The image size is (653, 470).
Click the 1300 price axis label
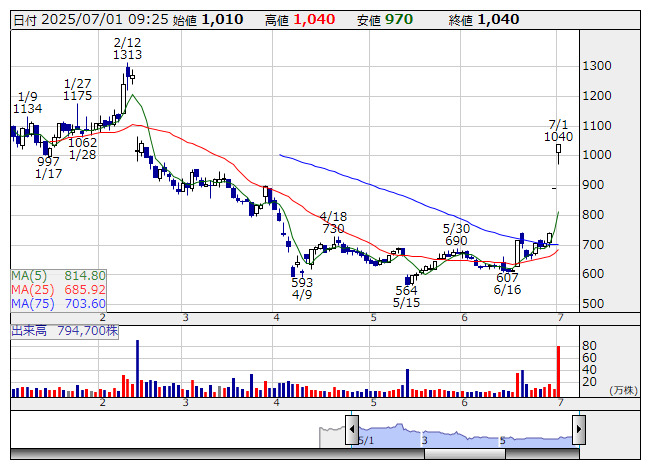(x=597, y=66)
